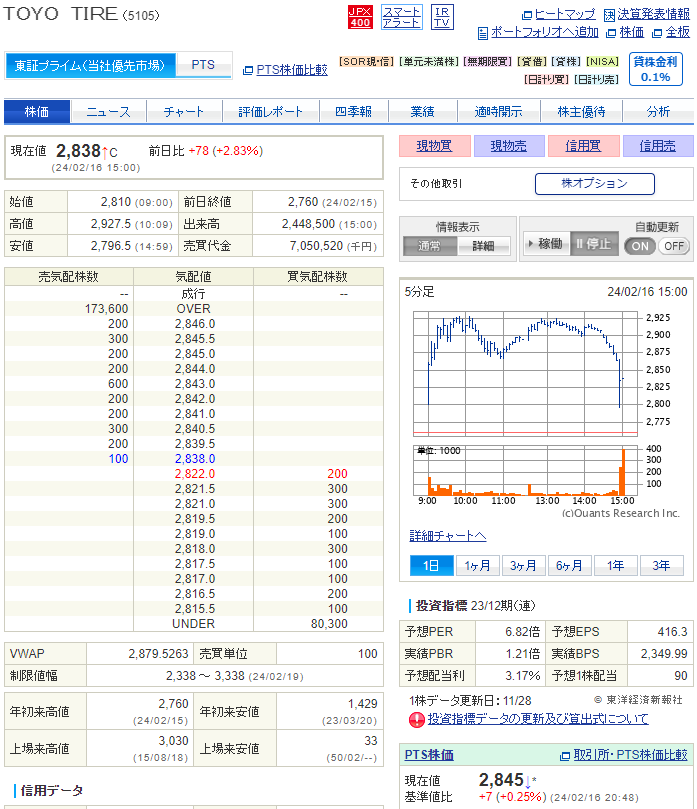
Task: Open 投資指標データの更新及び算出式について link
Action: pos(538,719)
